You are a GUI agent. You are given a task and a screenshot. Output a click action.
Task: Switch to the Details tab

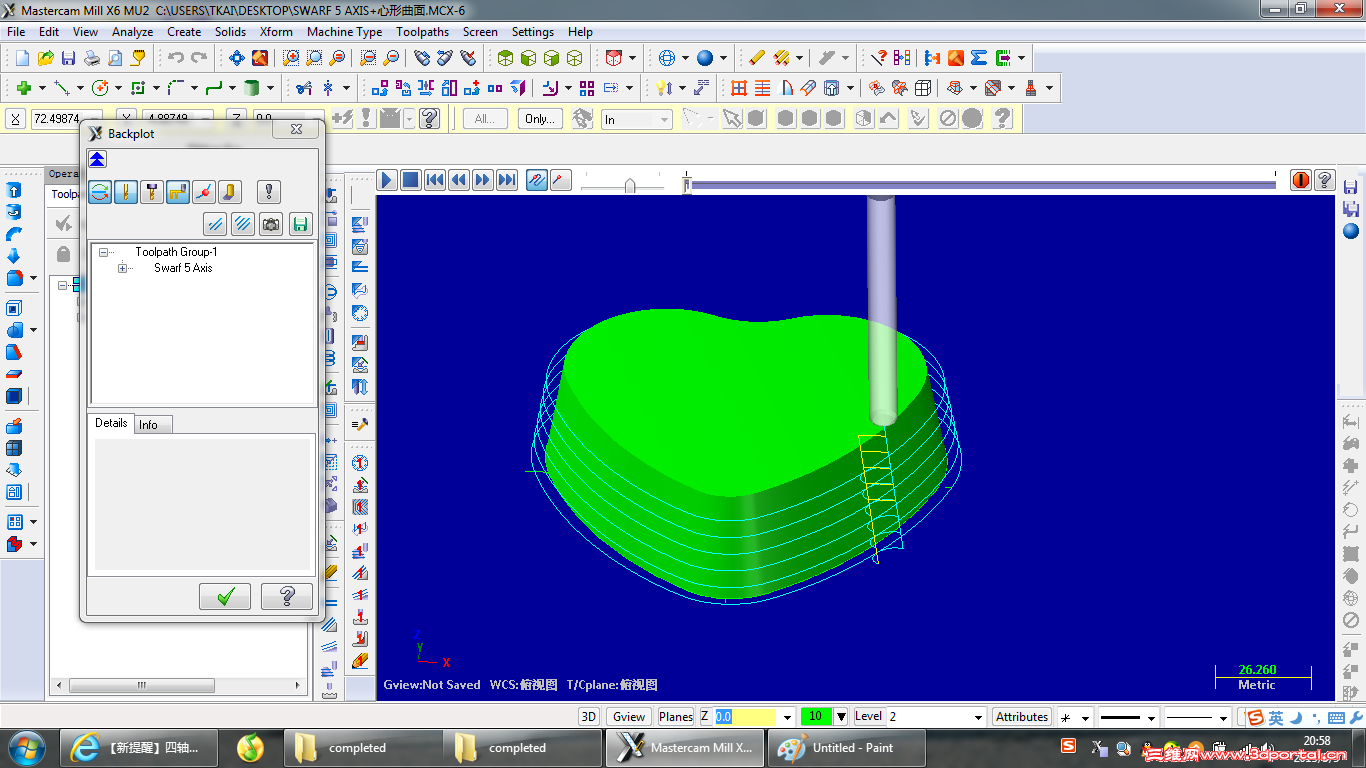[111, 423]
